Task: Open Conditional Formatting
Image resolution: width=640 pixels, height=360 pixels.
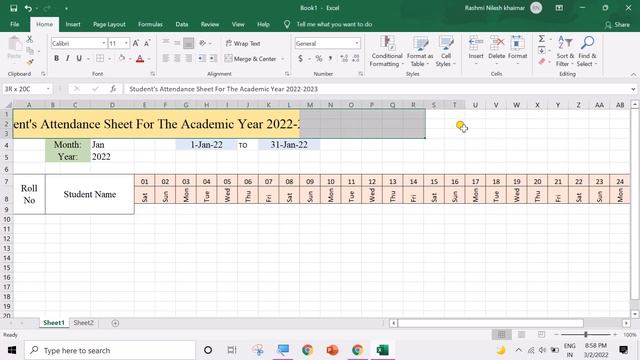Action: (x=387, y=51)
